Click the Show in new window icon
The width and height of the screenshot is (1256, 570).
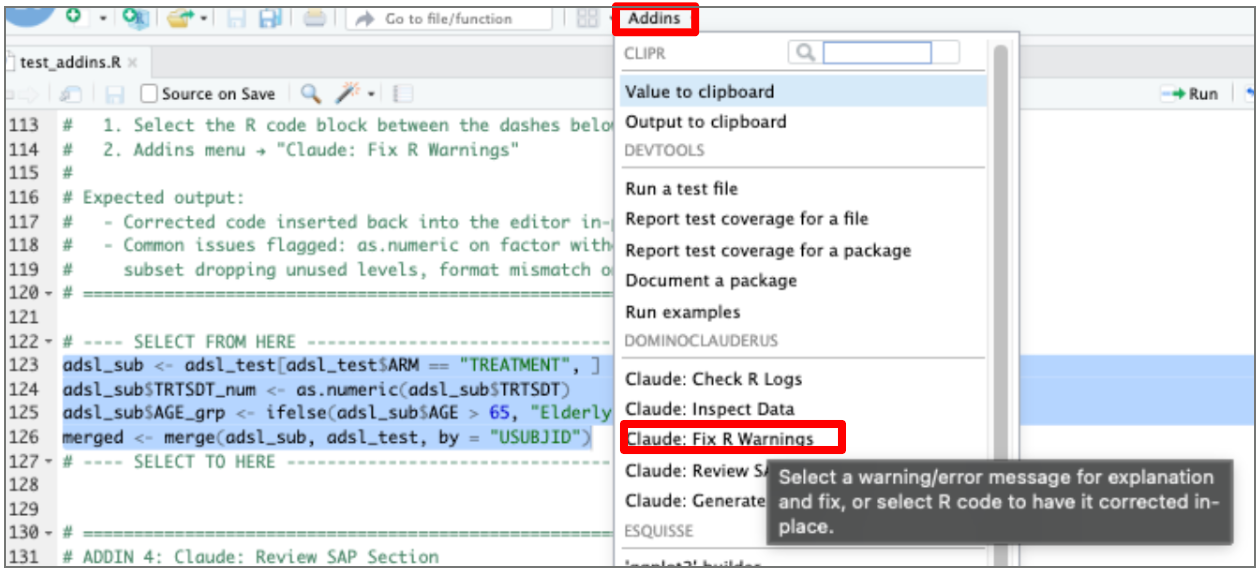(69, 94)
